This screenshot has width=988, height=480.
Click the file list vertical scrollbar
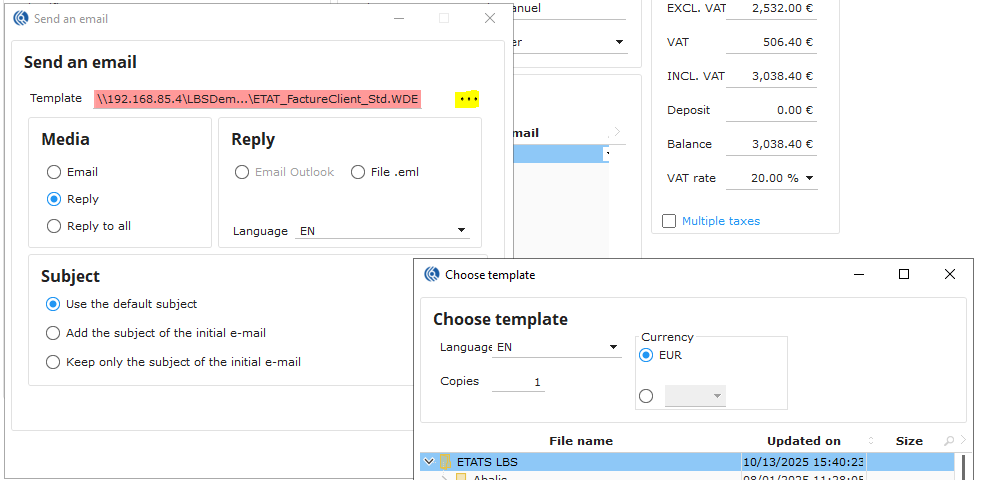[x=963, y=466]
